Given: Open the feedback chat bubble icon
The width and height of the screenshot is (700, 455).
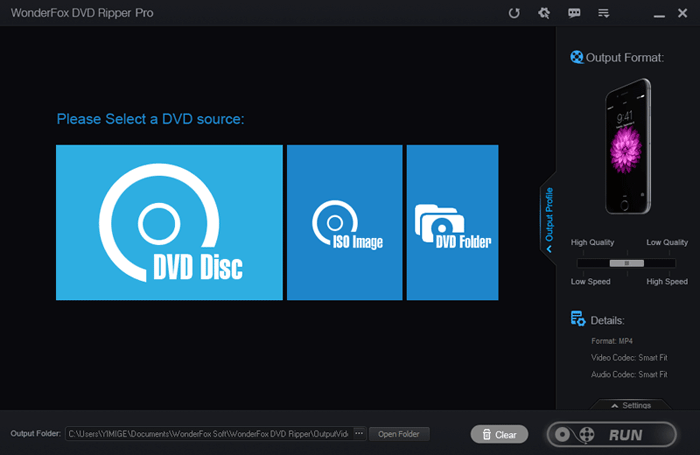Looking at the screenshot, I should tap(574, 13).
